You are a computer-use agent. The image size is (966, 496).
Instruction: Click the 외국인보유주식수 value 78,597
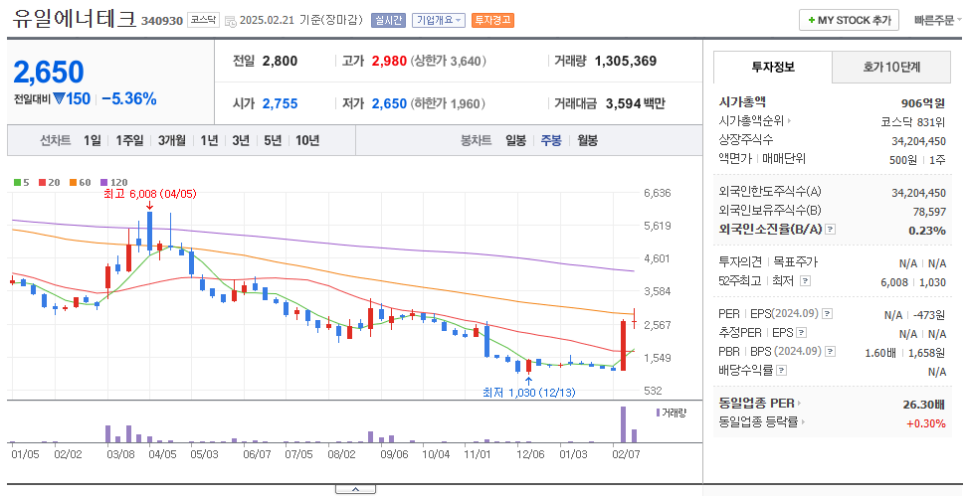(929, 211)
